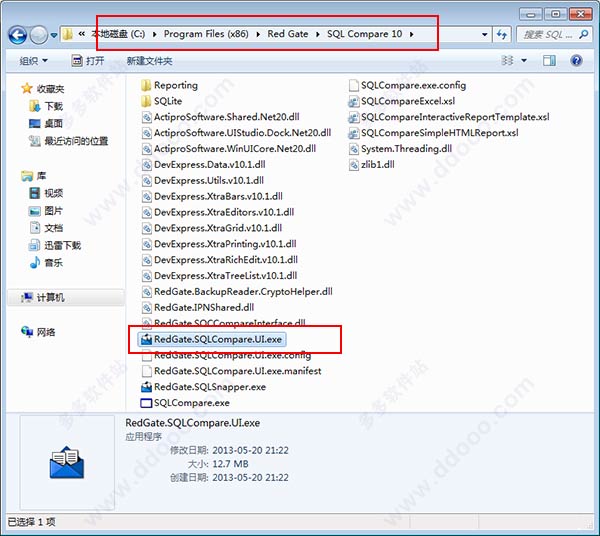
Task: Select DevExpress.XtraBars.v10.1.dll file icon
Action: [x=147, y=197]
